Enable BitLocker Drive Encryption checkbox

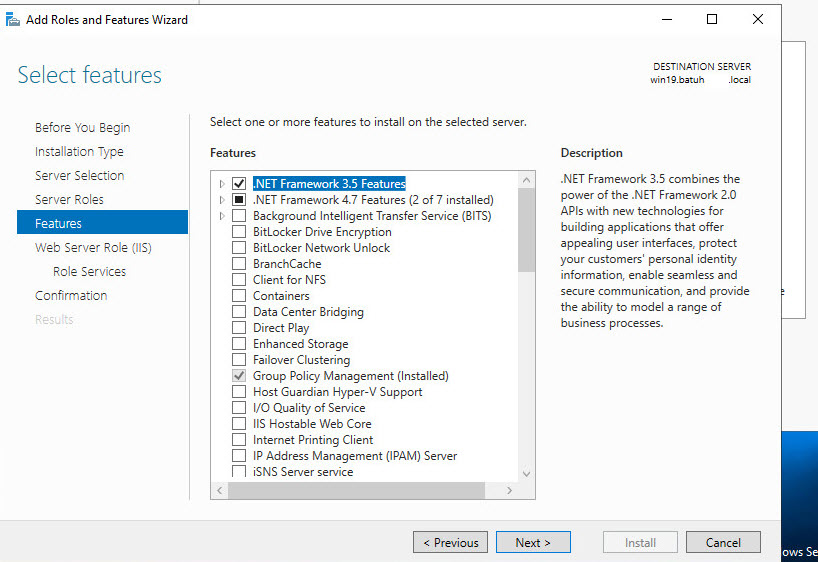(238, 232)
